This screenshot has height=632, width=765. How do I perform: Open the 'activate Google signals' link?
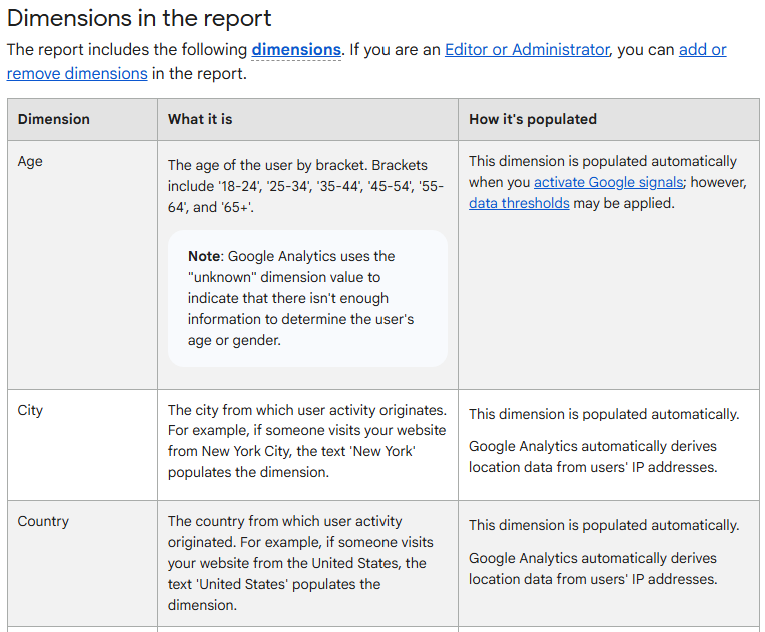pyautogui.click(x=608, y=182)
